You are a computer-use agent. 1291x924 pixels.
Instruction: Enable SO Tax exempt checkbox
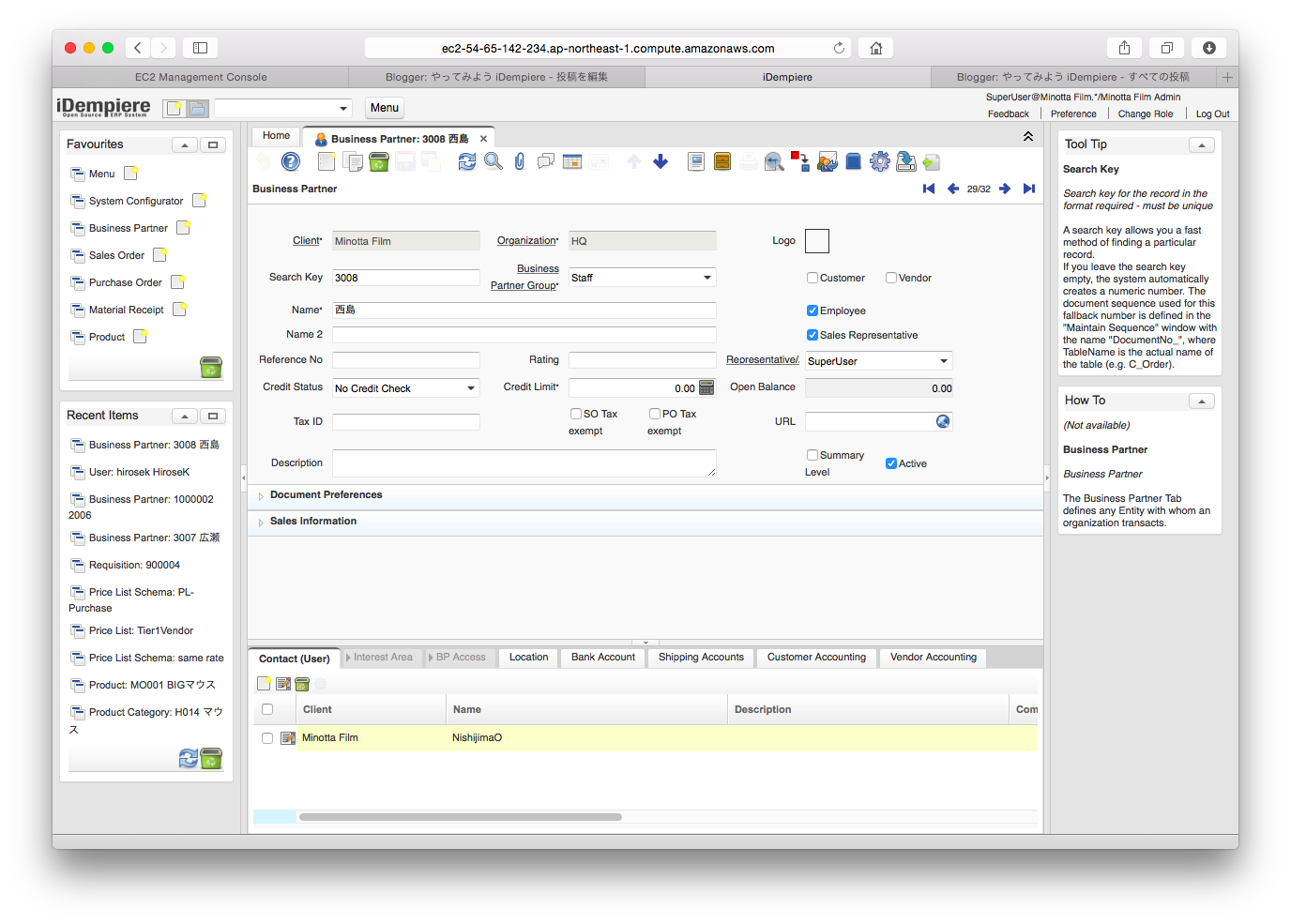coord(576,414)
